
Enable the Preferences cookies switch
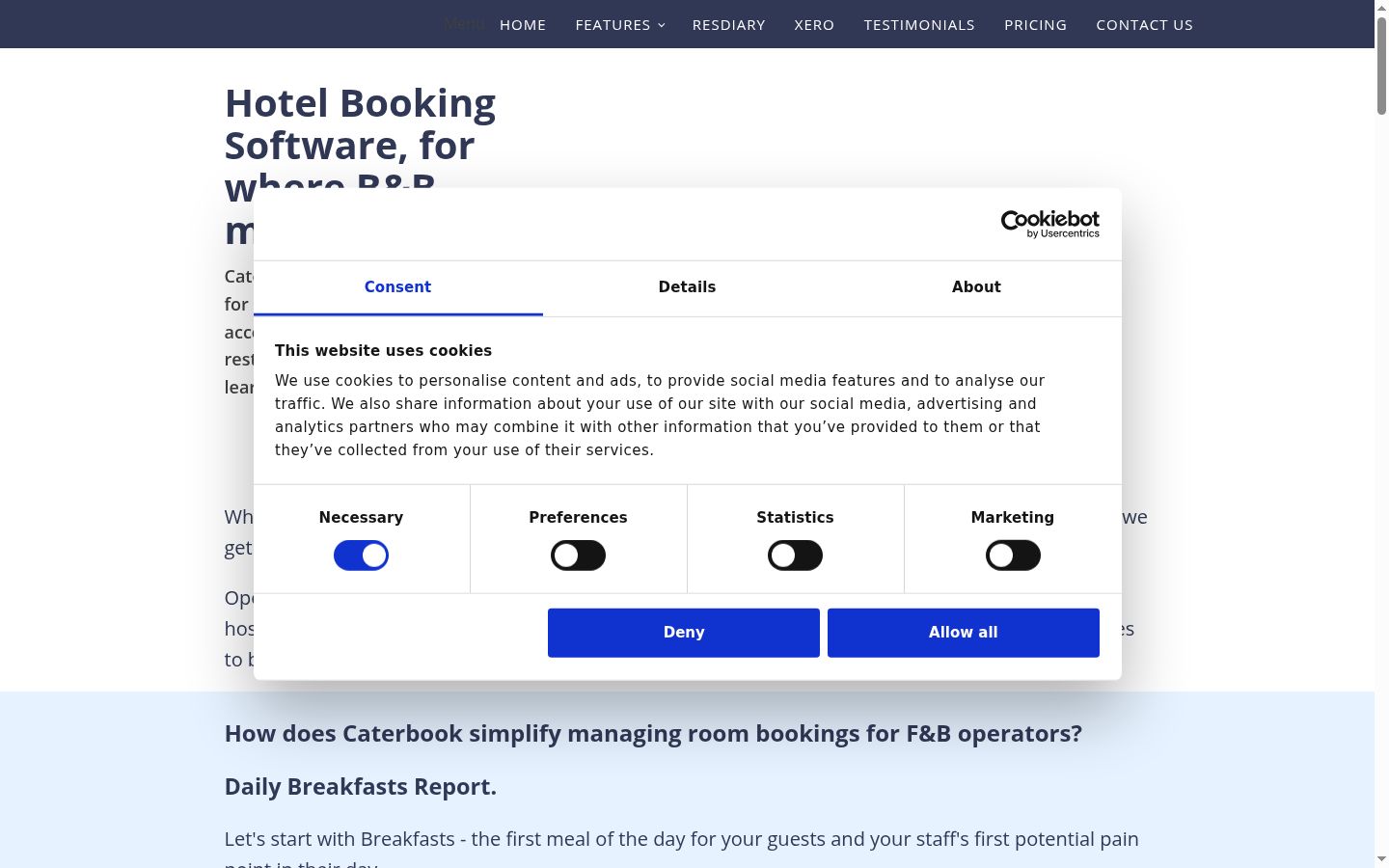point(578,556)
